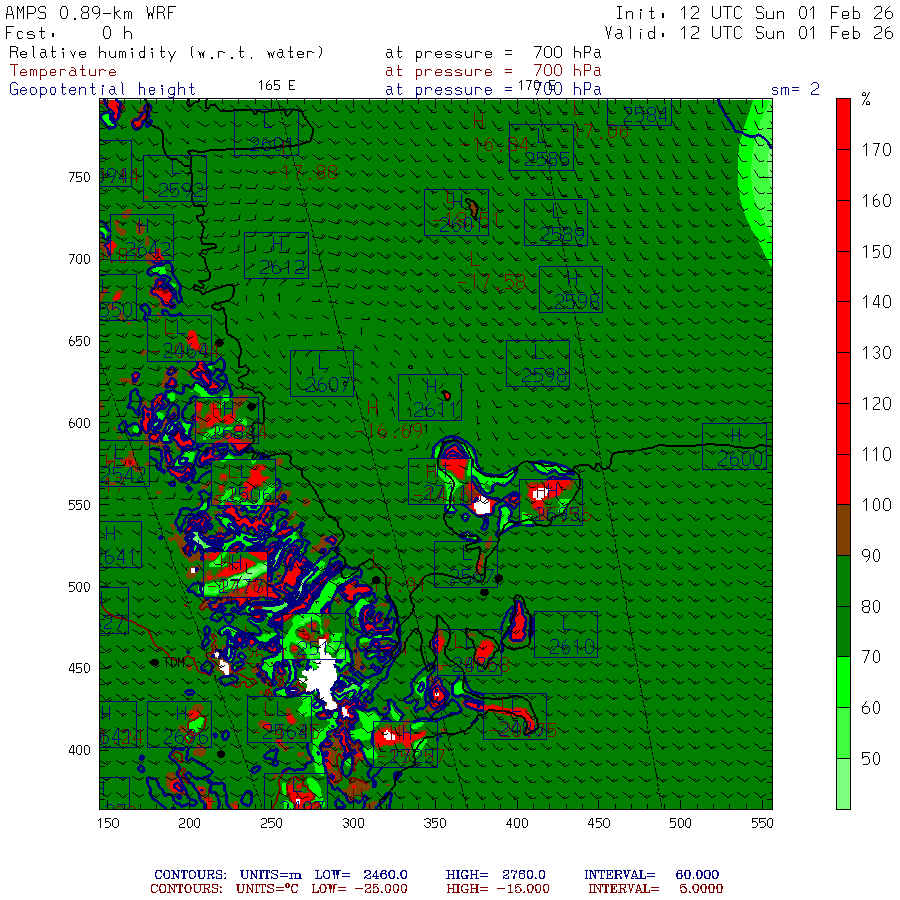Click the red -16.69 temperature high value
Viewport: 900px width, 900px height.
(x=389, y=430)
